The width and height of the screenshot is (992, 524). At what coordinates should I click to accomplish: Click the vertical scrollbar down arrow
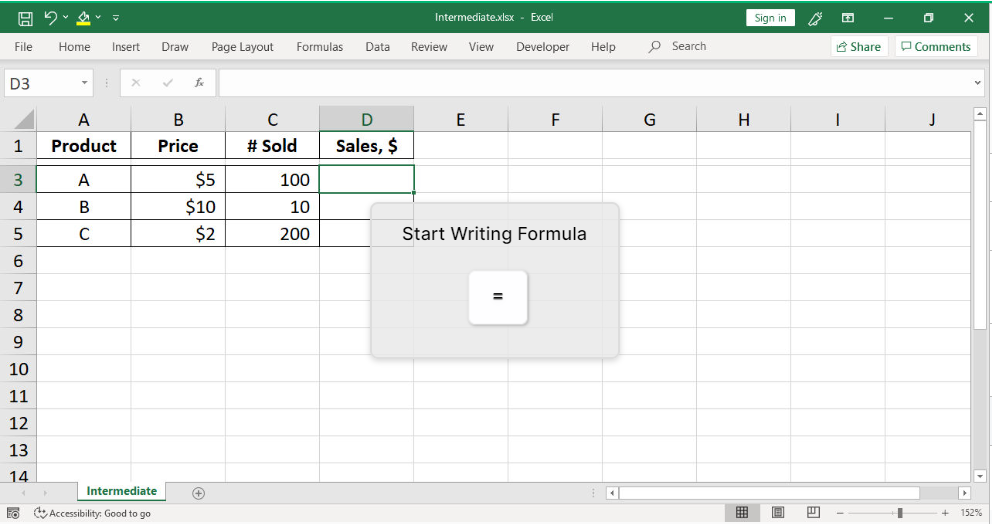point(980,476)
